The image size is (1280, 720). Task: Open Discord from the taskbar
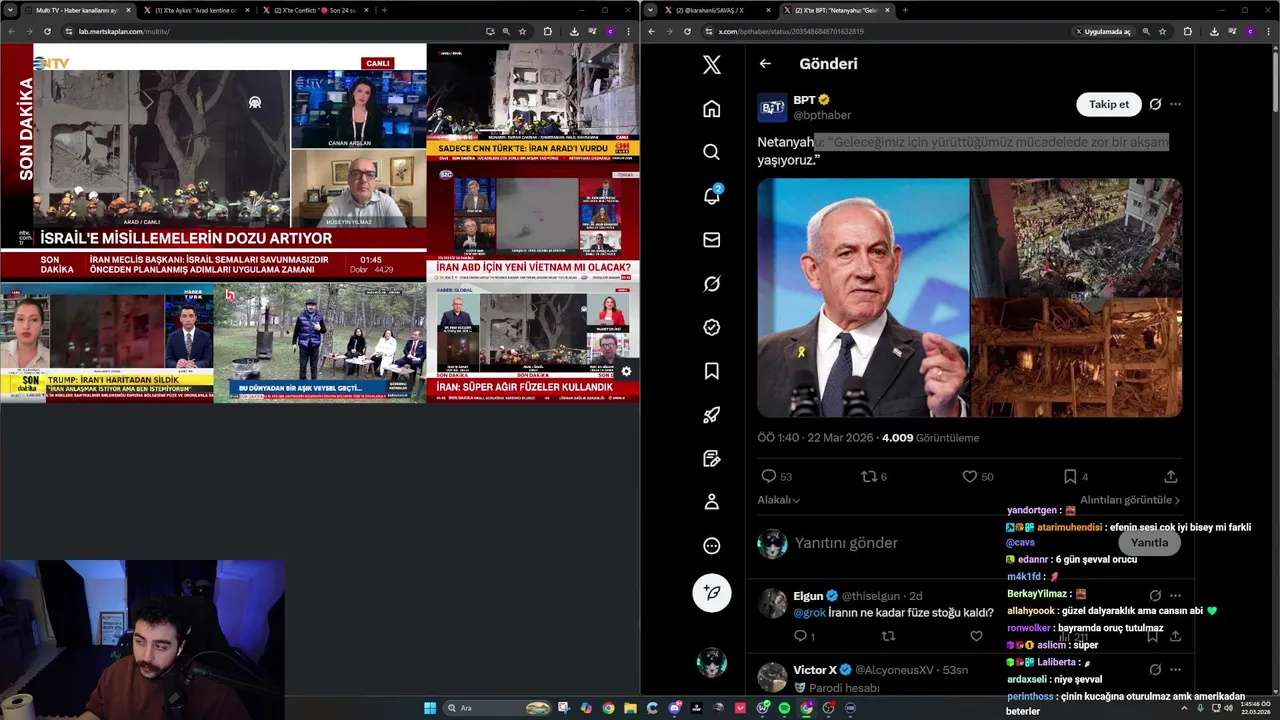click(675, 708)
